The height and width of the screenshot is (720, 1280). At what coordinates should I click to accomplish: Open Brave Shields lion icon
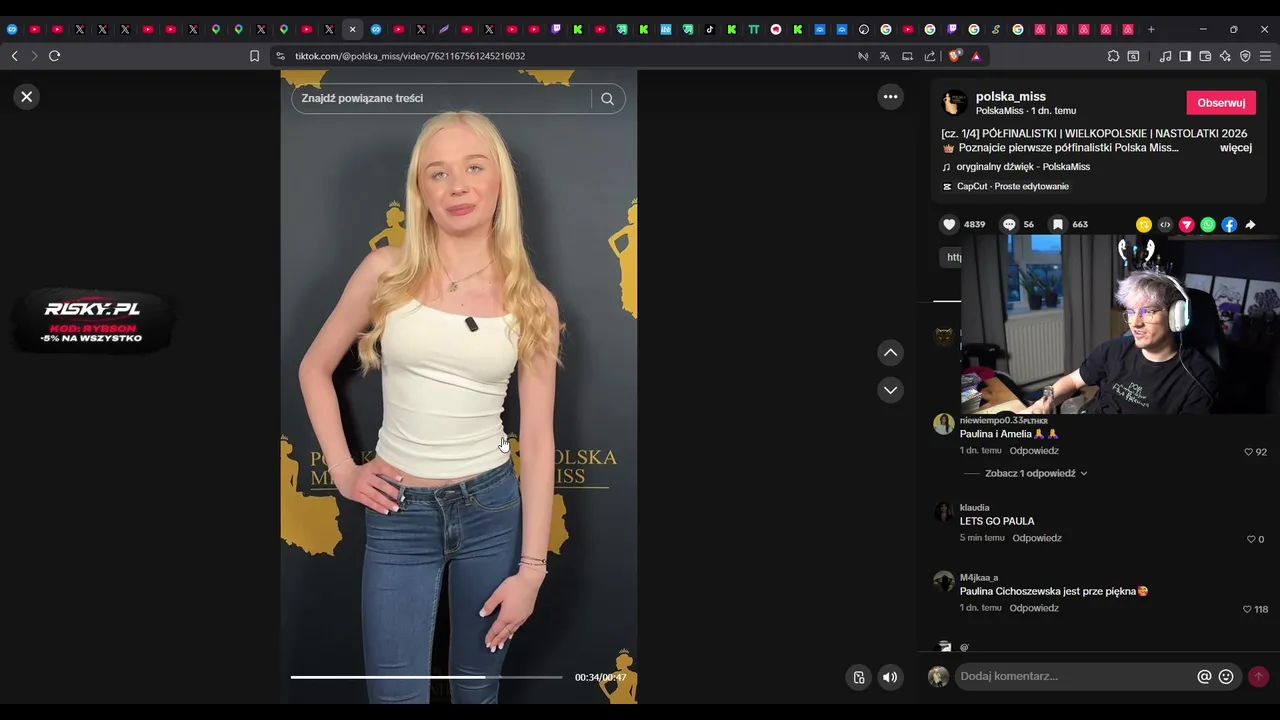tap(955, 56)
